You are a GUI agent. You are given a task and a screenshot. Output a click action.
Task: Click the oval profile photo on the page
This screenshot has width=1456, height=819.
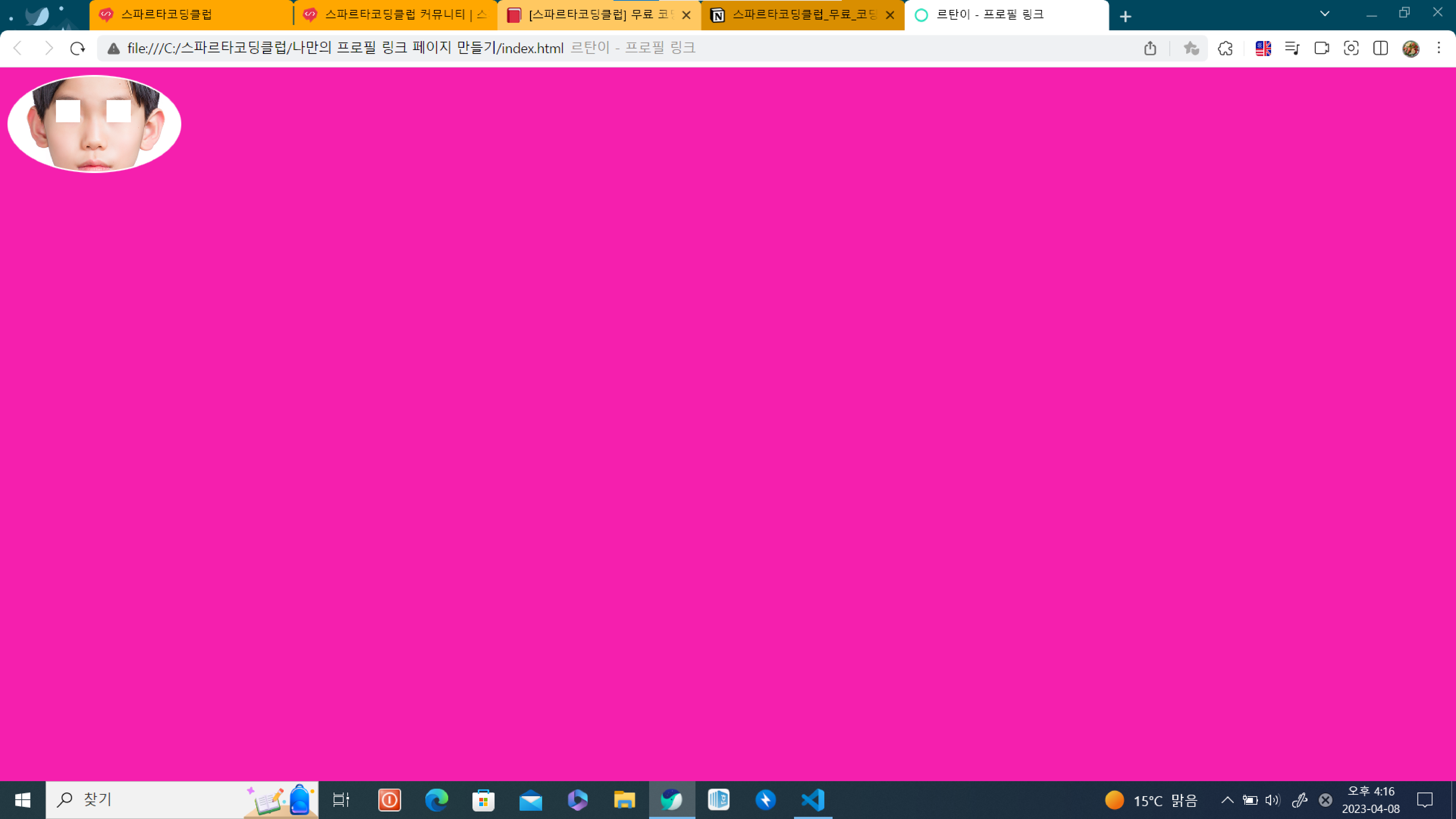(x=94, y=124)
